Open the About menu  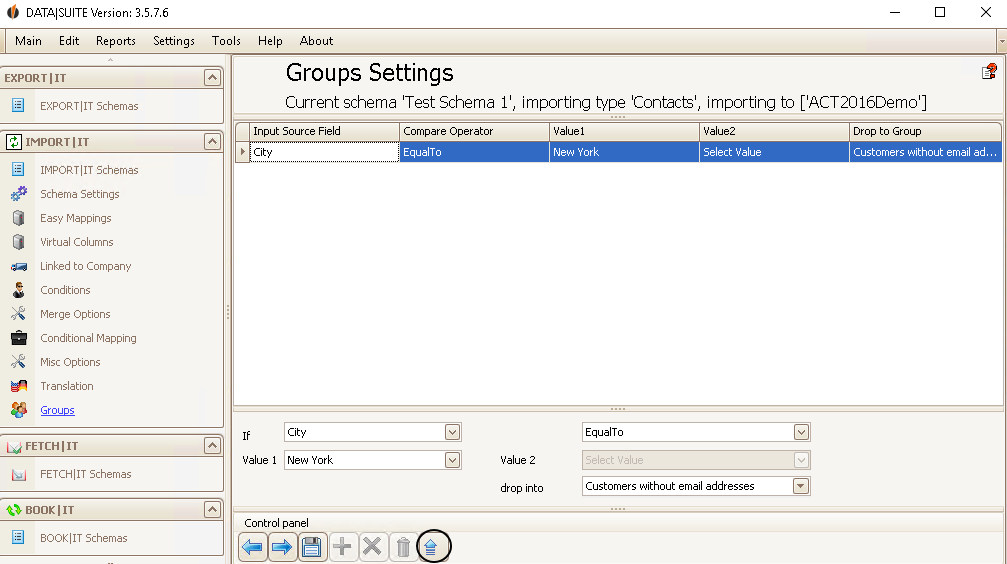coord(316,40)
